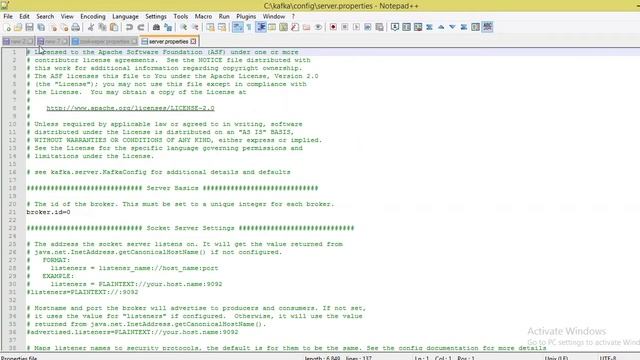Click the Zoom Out toolbar icon
The height and width of the screenshot is (360, 640).
(195, 27)
